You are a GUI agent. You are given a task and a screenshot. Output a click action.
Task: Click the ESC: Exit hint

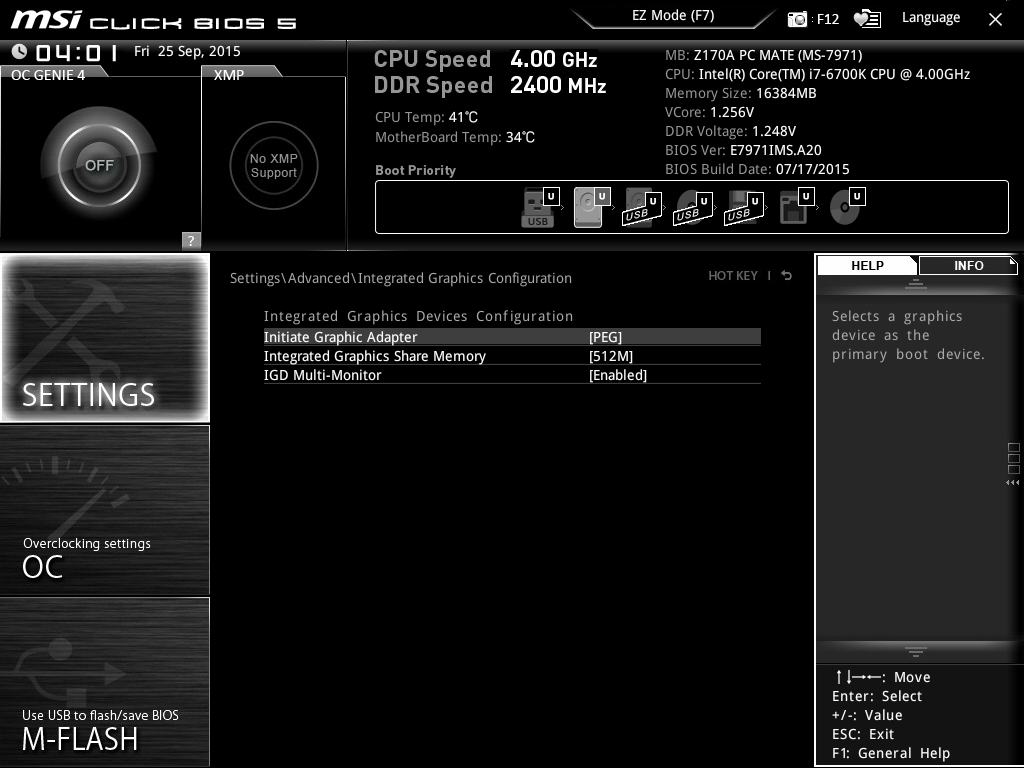[x=863, y=734]
